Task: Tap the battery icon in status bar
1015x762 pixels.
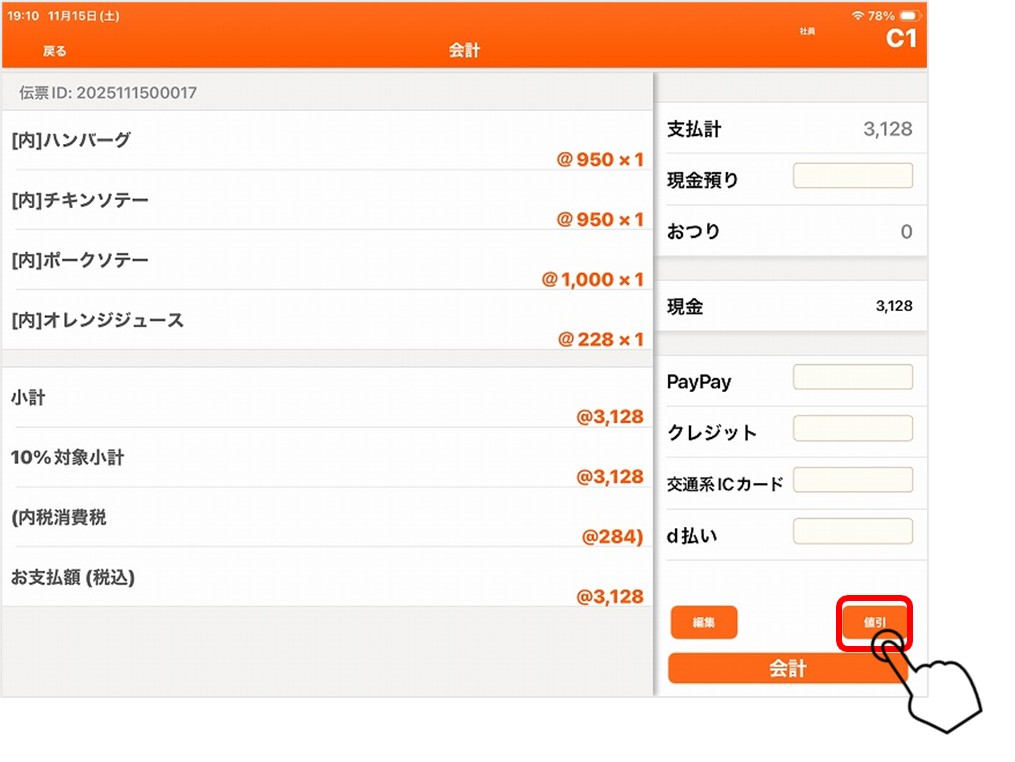Action: (x=909, y=16)
